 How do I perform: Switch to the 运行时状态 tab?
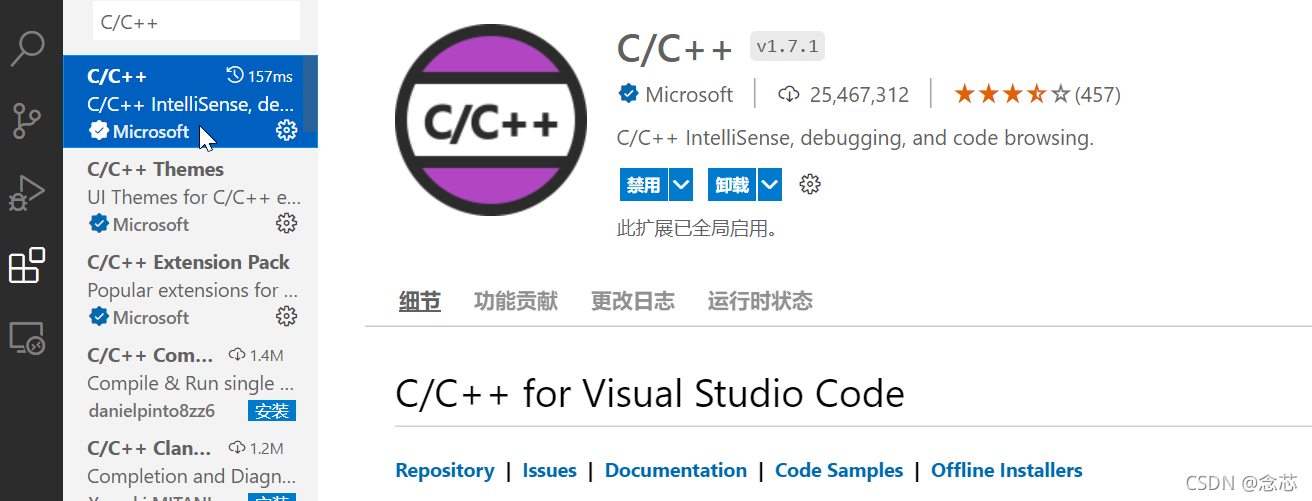point(760,301)
